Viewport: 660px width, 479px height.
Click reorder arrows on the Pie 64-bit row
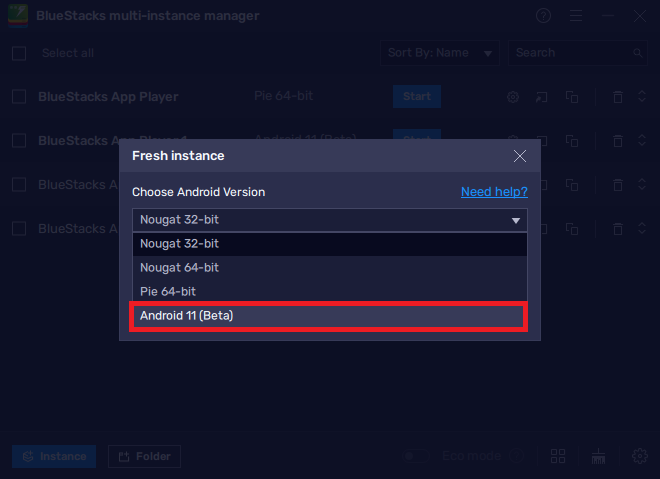pyautogui.click(x=642, y=96)
